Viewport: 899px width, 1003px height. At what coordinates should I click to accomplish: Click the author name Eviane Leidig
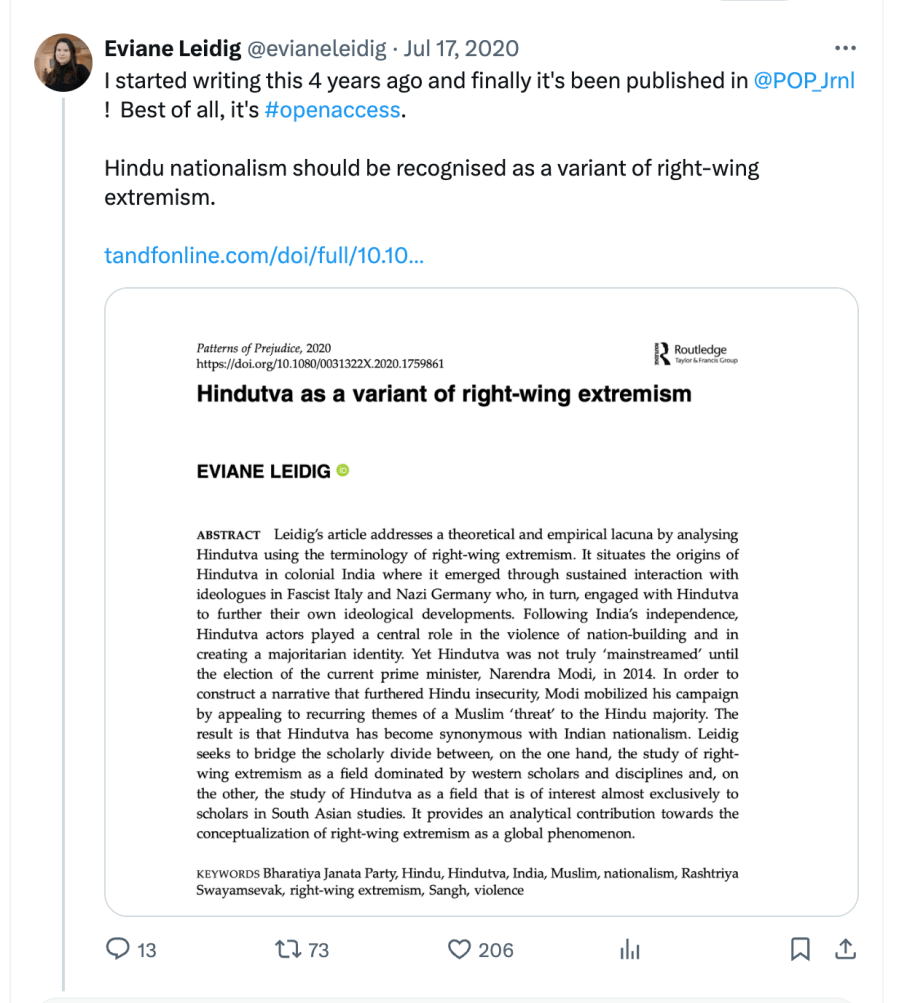pyautogui.click(x=171, y=48)
